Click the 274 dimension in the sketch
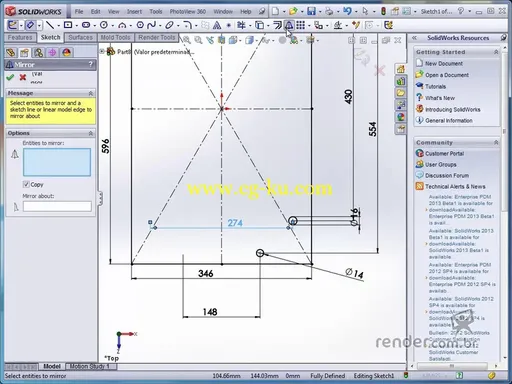Screen dimensions: 512x384 click(x=235, y=223)
